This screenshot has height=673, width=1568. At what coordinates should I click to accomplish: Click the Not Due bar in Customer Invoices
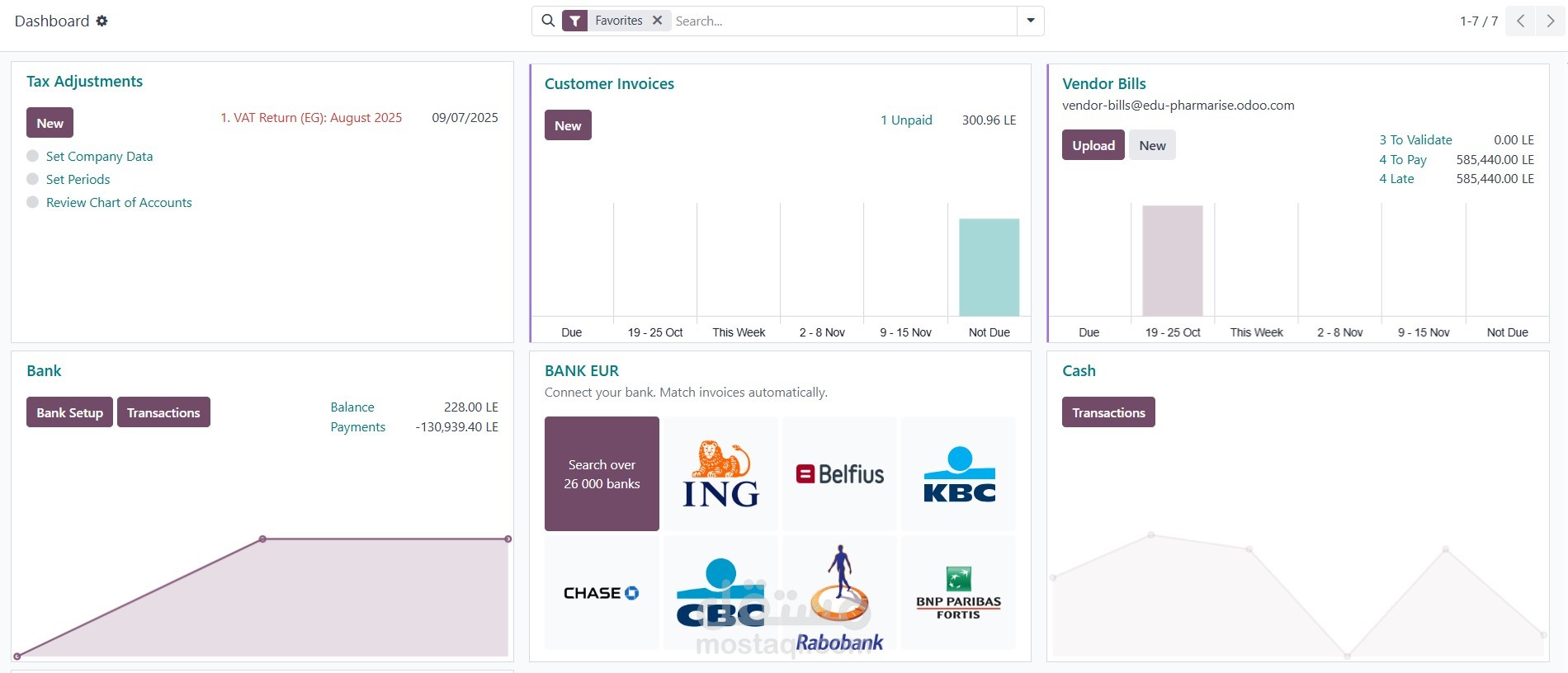[989, 267]
